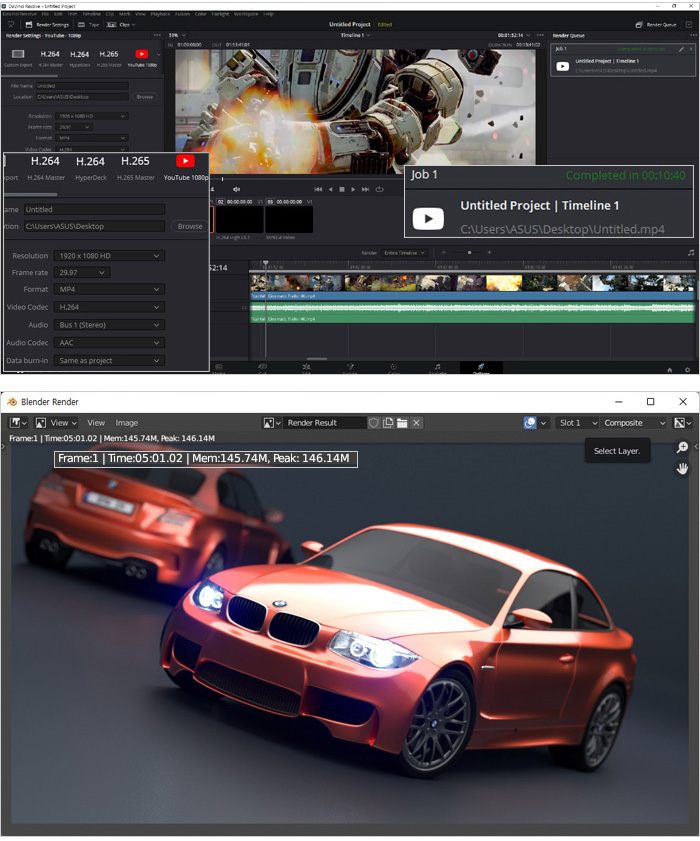Click the Blender zoom magnifier gizmo
Screen dimensions: 700x841
tap(682, 447)
